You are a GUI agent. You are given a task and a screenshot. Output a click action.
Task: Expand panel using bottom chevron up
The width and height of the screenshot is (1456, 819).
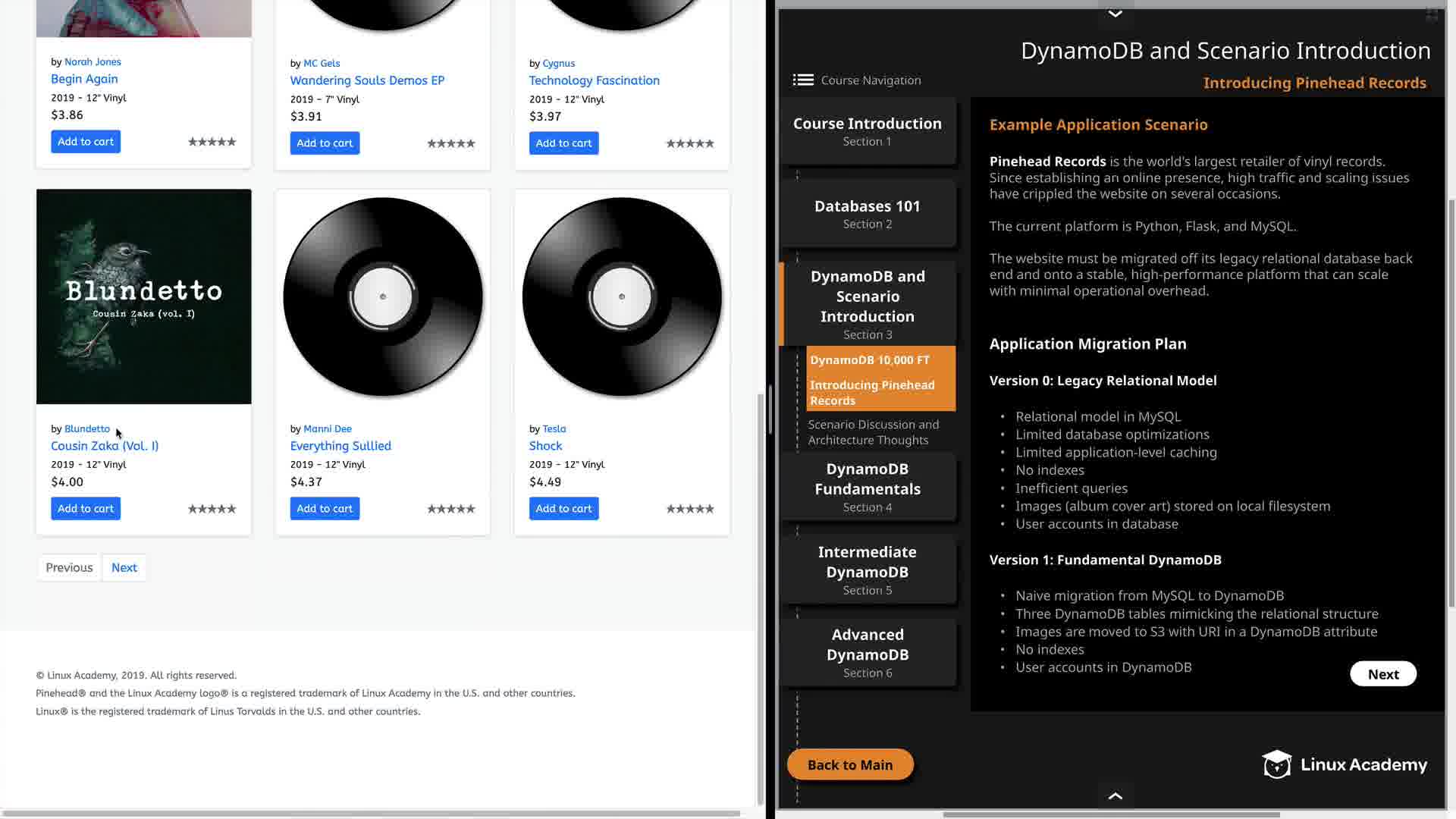coord(1115,795)
